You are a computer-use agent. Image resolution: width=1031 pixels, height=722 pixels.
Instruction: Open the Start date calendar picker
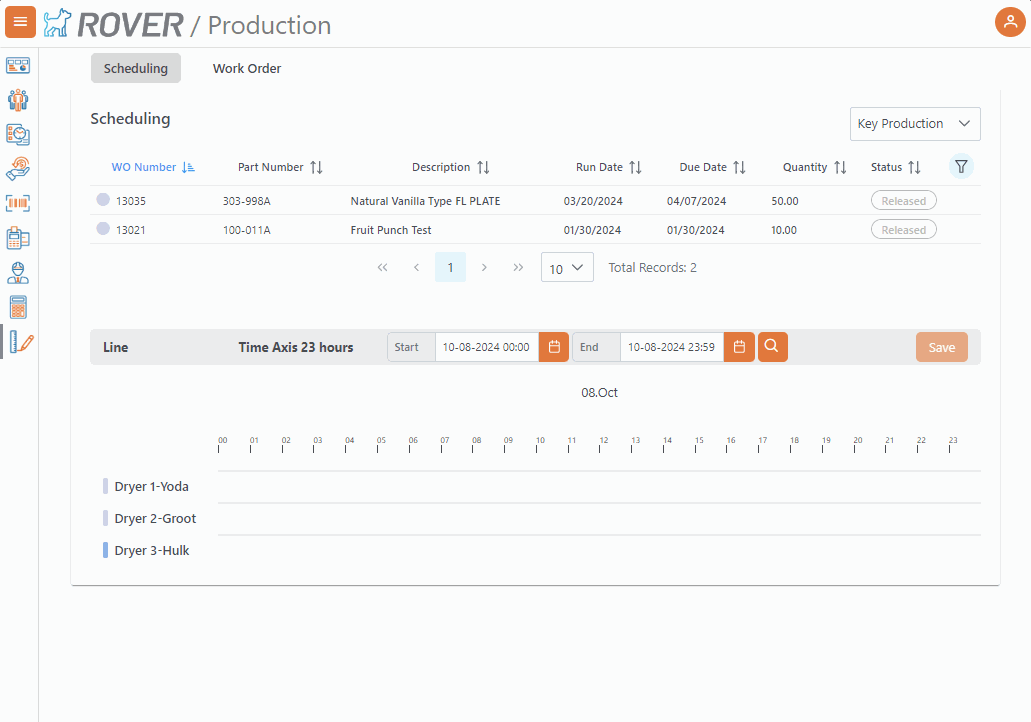point(554,347)
